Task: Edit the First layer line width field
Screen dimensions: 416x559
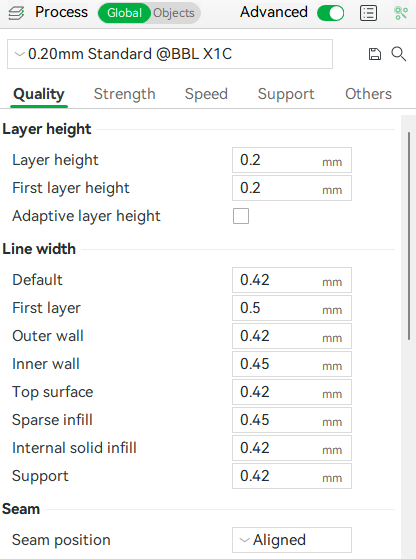Action: (292, 308)
